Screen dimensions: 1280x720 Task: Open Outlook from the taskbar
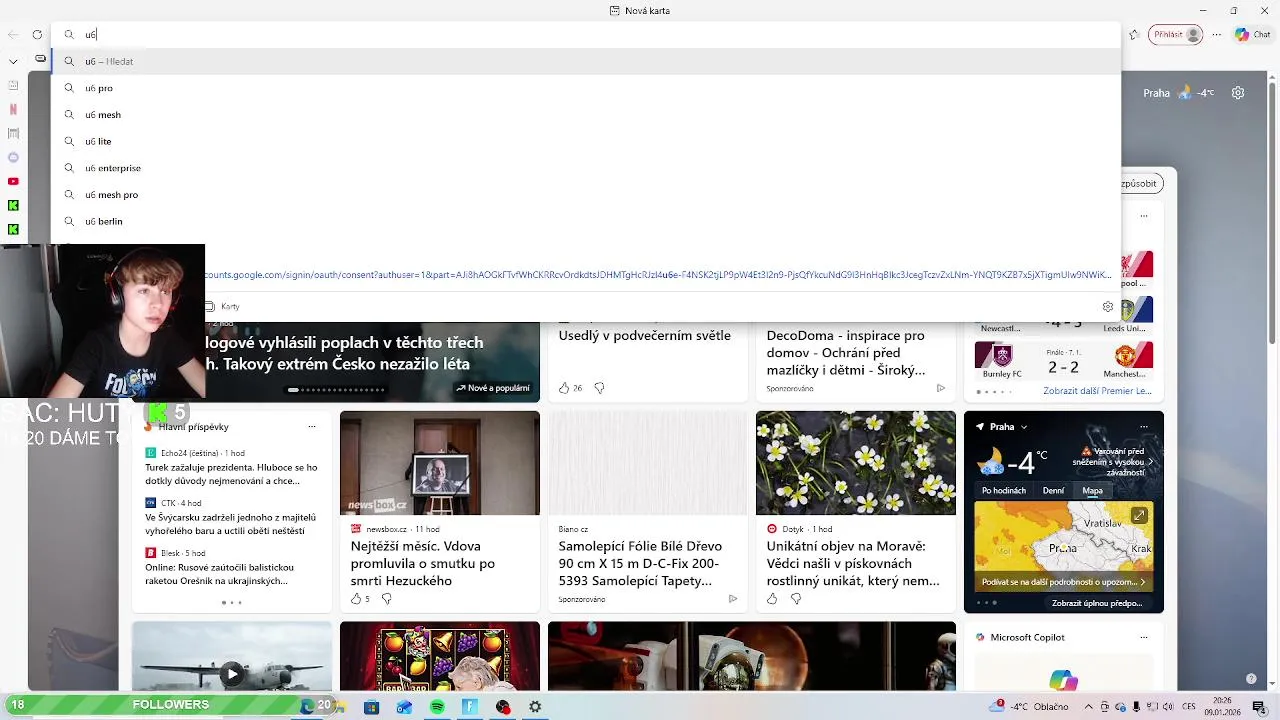pos(404,707)
